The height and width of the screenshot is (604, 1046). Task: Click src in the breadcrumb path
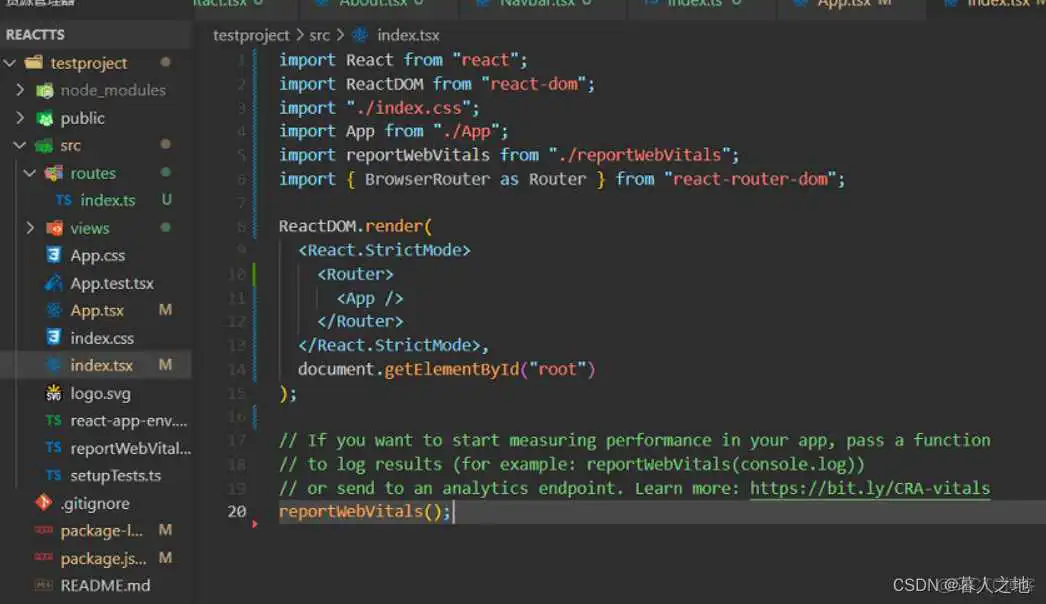[x=320, y=35]
